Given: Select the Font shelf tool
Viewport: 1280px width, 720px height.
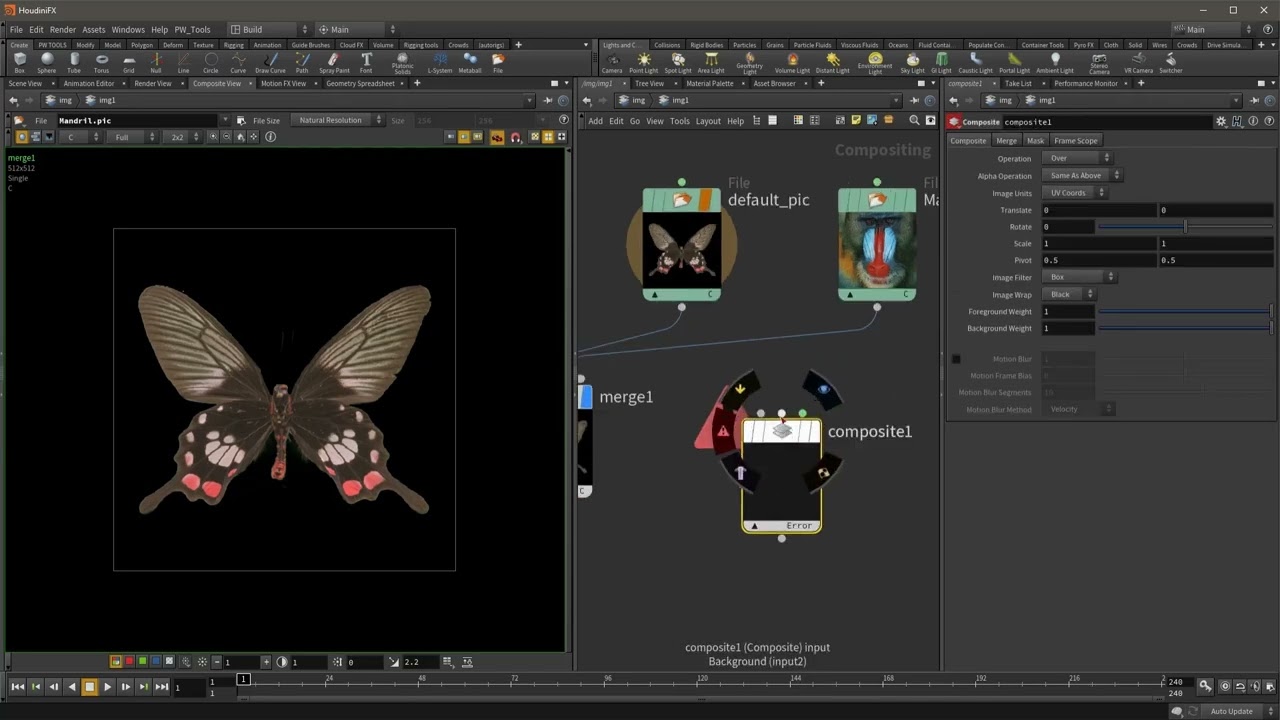Looking at the screenshot, I should coord(366,63).
